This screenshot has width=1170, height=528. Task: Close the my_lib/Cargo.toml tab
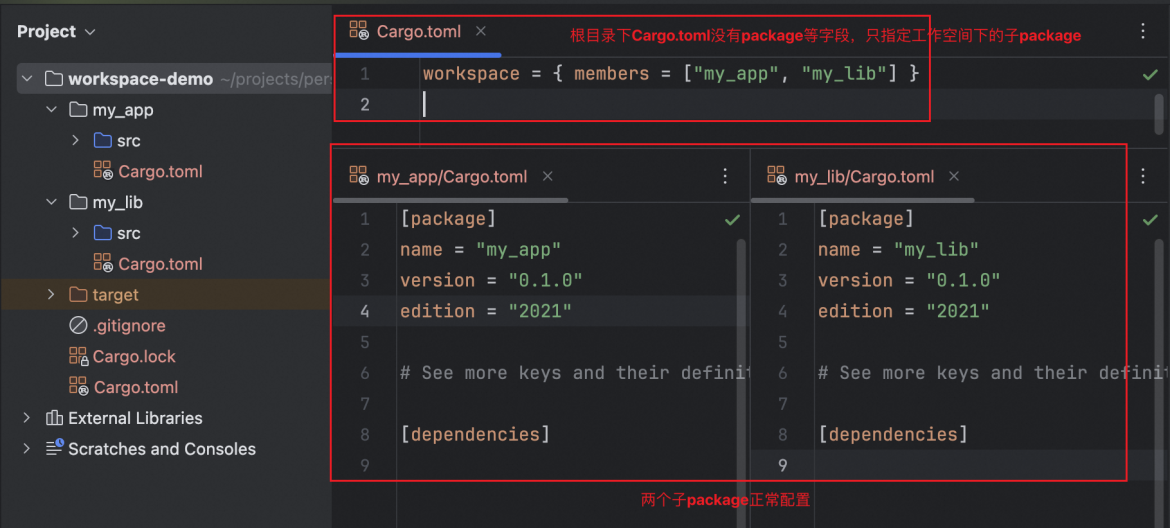954,177
